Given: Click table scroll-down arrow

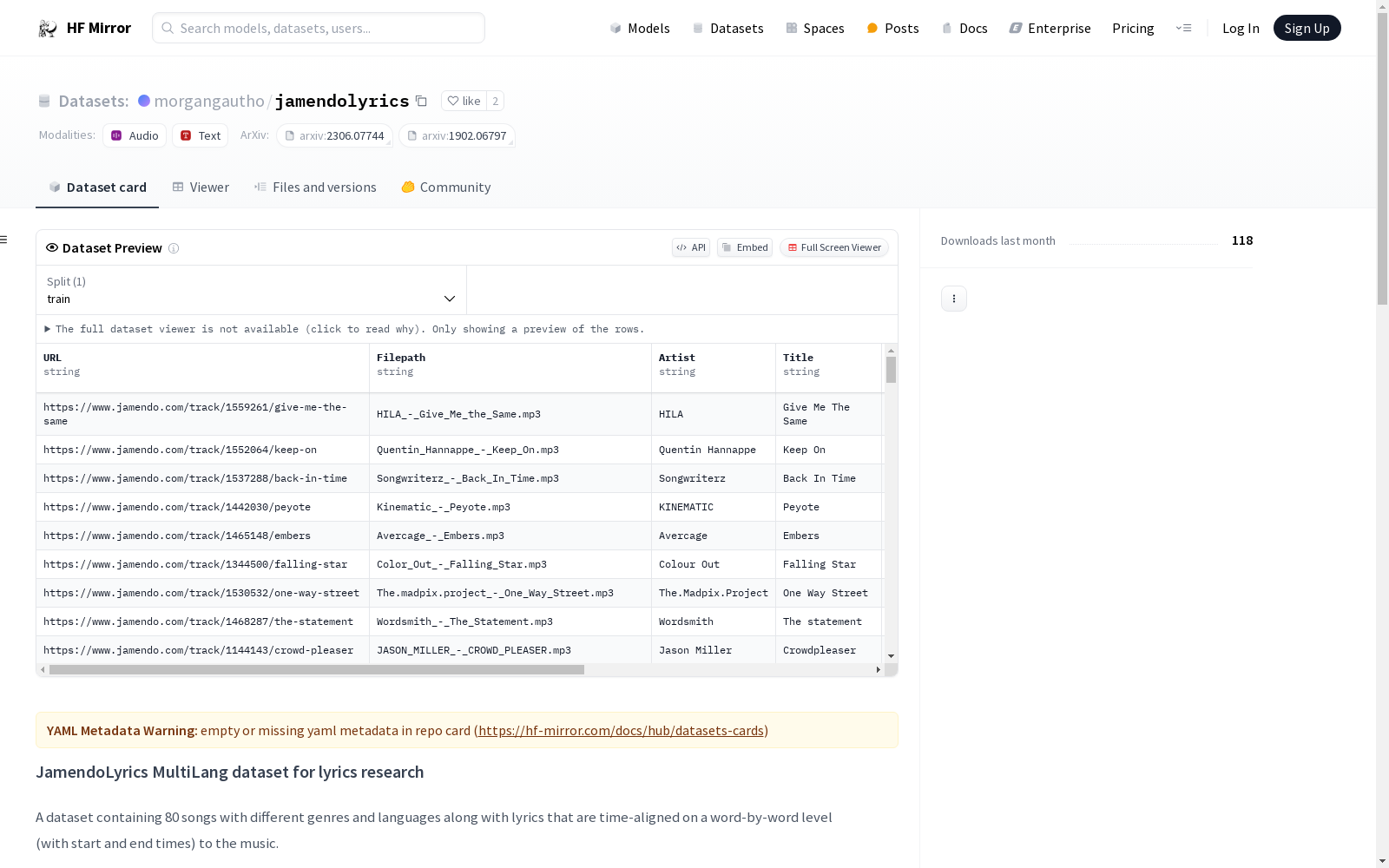Looking at the screenshot, I should click(x=891, y=656).
